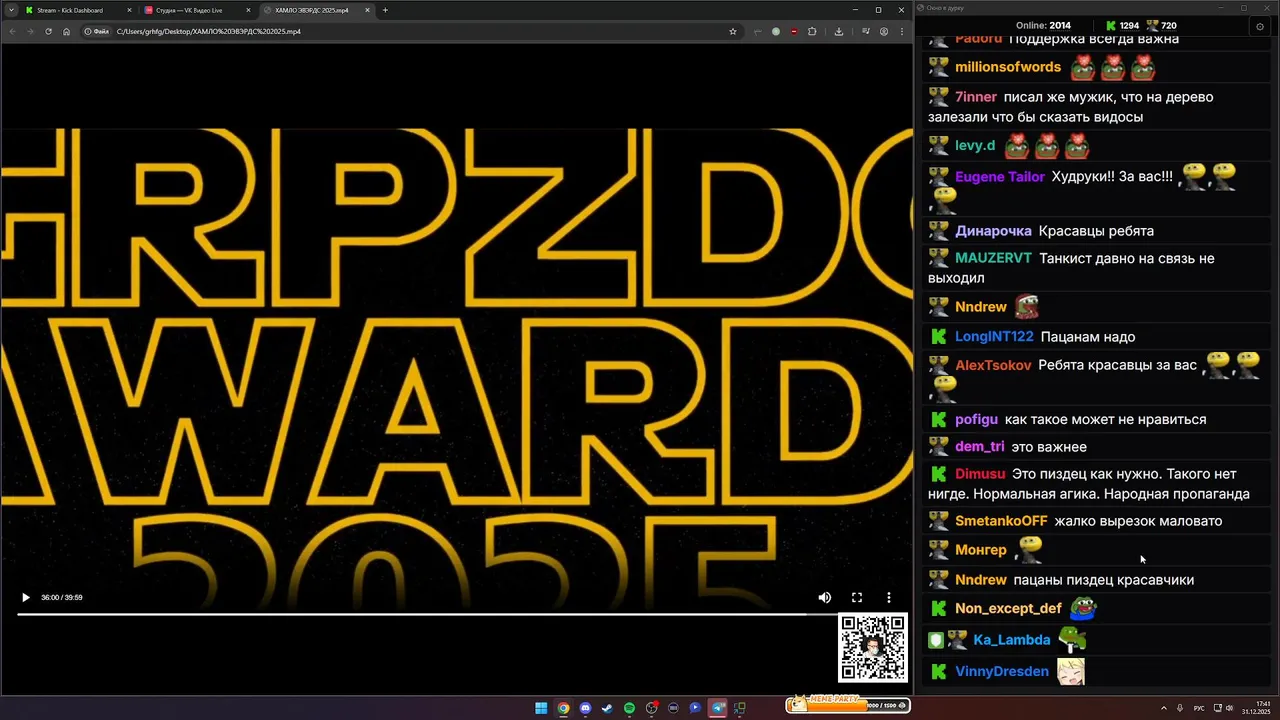Click username pofigu in chat
This screenshot has height=720, width=1280.
[976, 420]
